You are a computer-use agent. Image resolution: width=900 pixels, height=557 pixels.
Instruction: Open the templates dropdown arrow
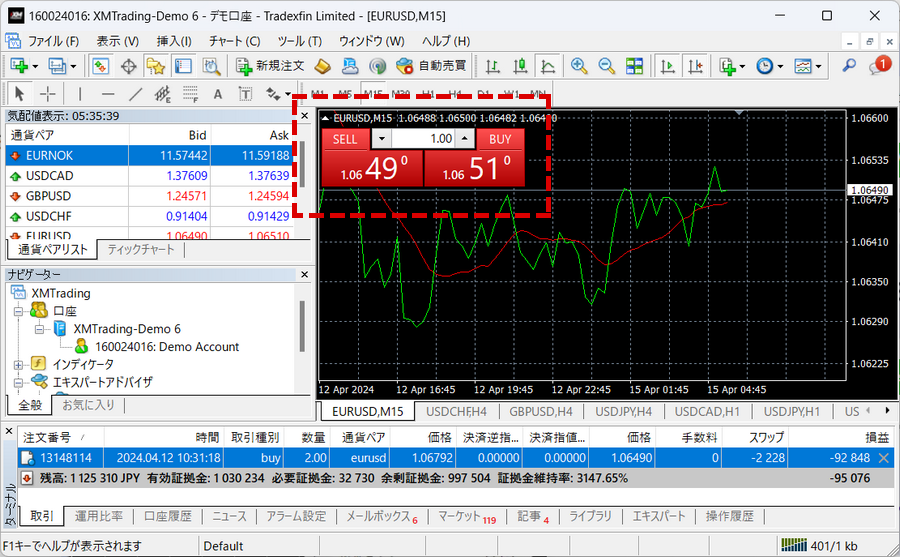(818, 67)
